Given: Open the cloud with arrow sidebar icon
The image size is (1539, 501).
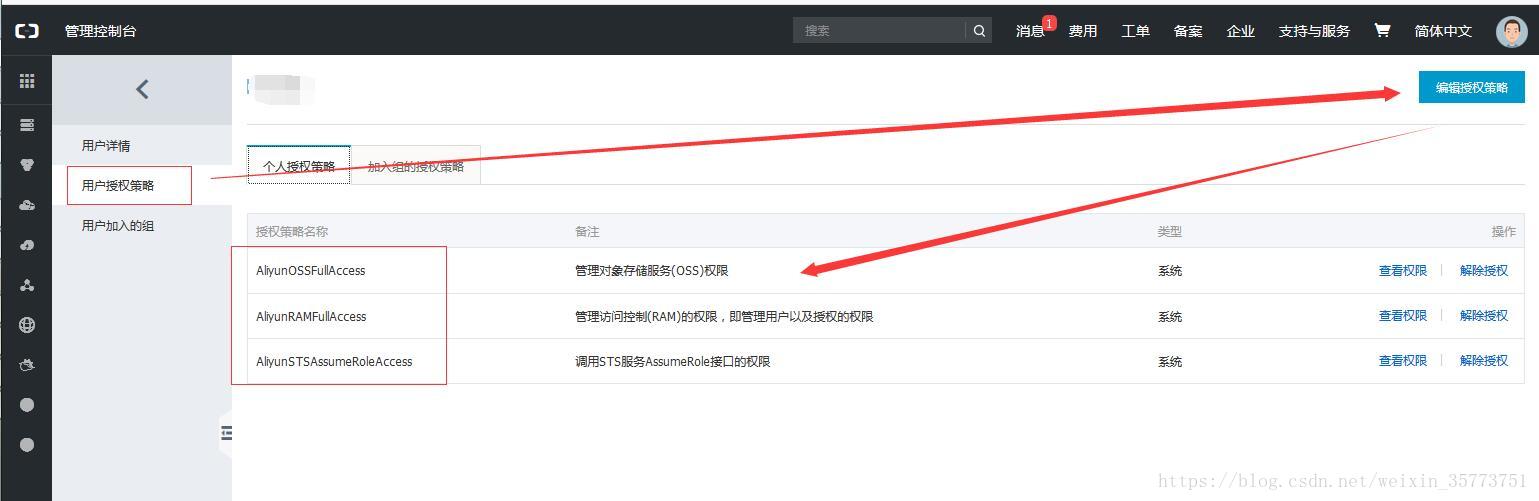Looking at the screenshot, I should pyautogui.click(x=27, y=245).
